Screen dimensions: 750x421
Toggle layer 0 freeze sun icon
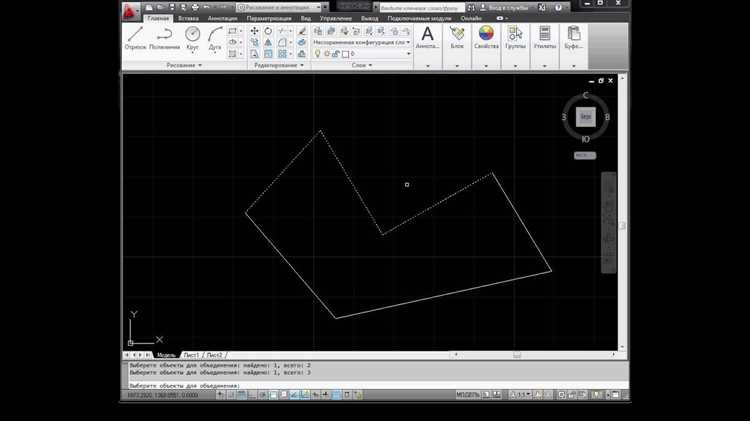click(x=327, y=54)
